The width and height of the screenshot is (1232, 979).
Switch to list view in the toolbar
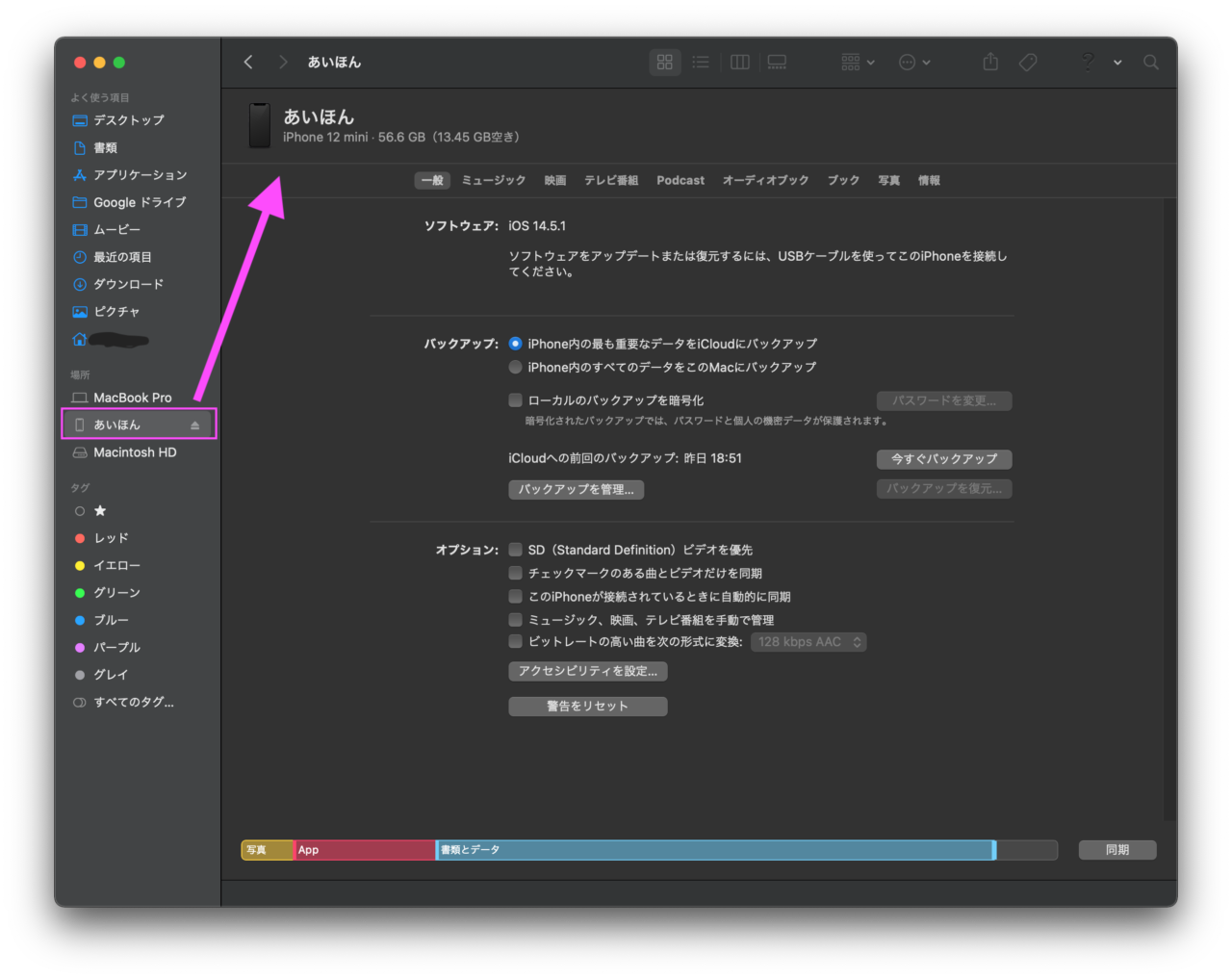coord(701,62)
